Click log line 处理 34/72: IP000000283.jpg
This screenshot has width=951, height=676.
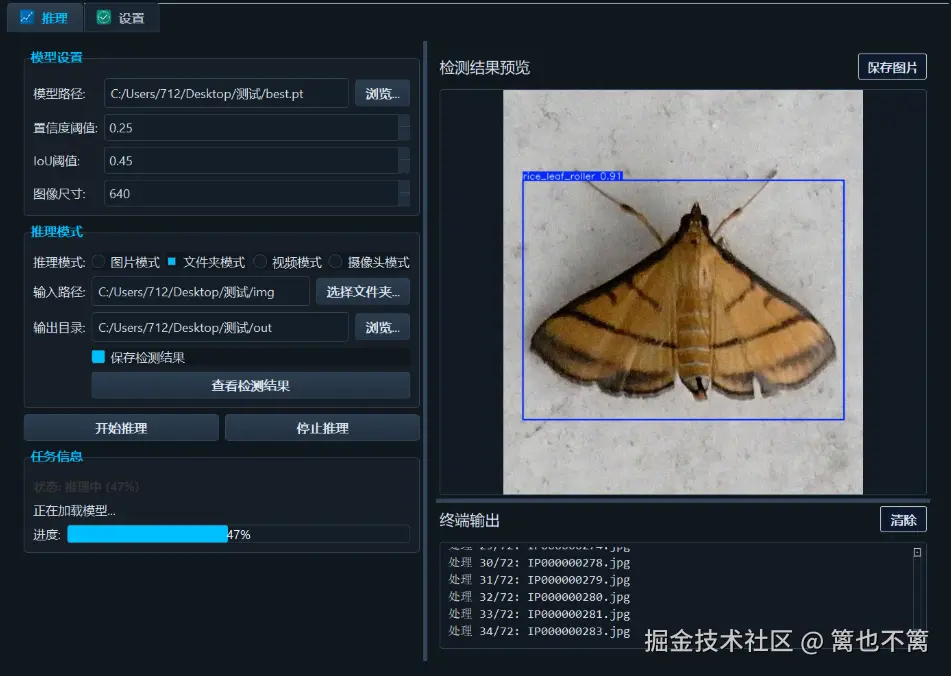pos(539,631)
